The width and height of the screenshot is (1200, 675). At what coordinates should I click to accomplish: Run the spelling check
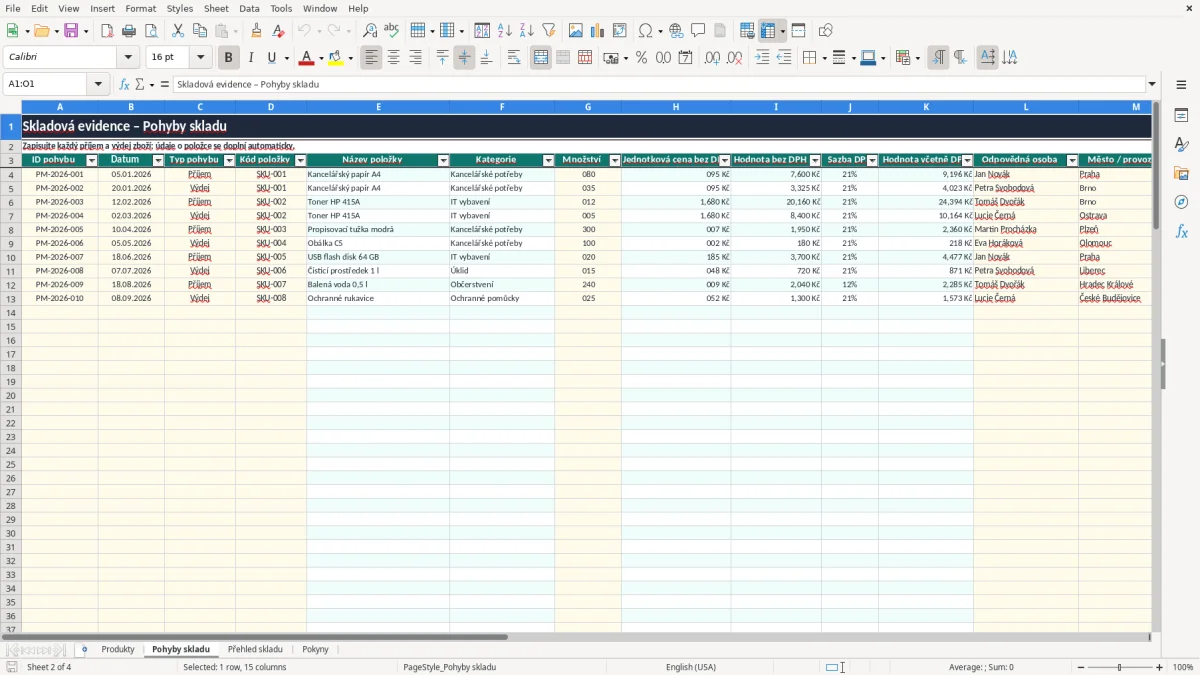coord(392,31)
